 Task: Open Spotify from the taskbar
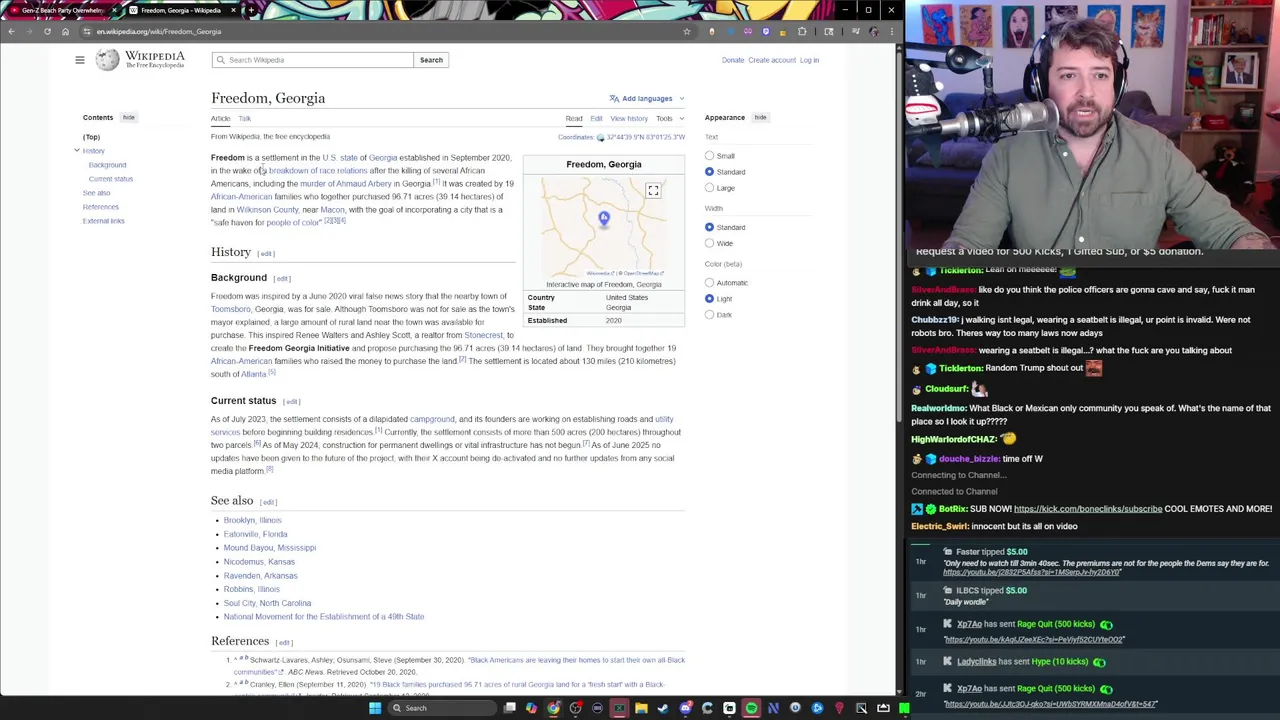[751, 708]
